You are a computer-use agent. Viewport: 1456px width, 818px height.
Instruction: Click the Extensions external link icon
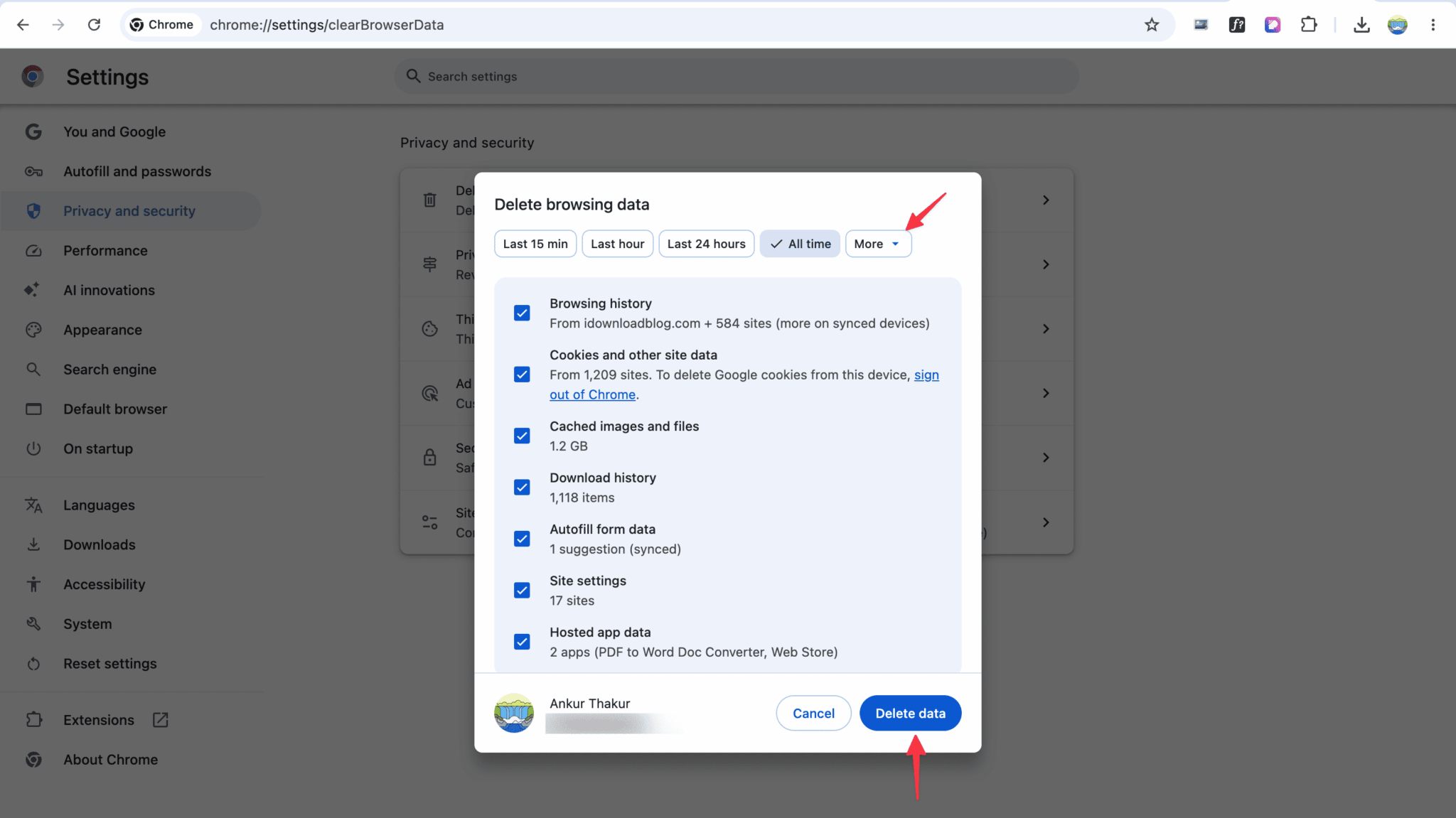[x=161, y=720]
